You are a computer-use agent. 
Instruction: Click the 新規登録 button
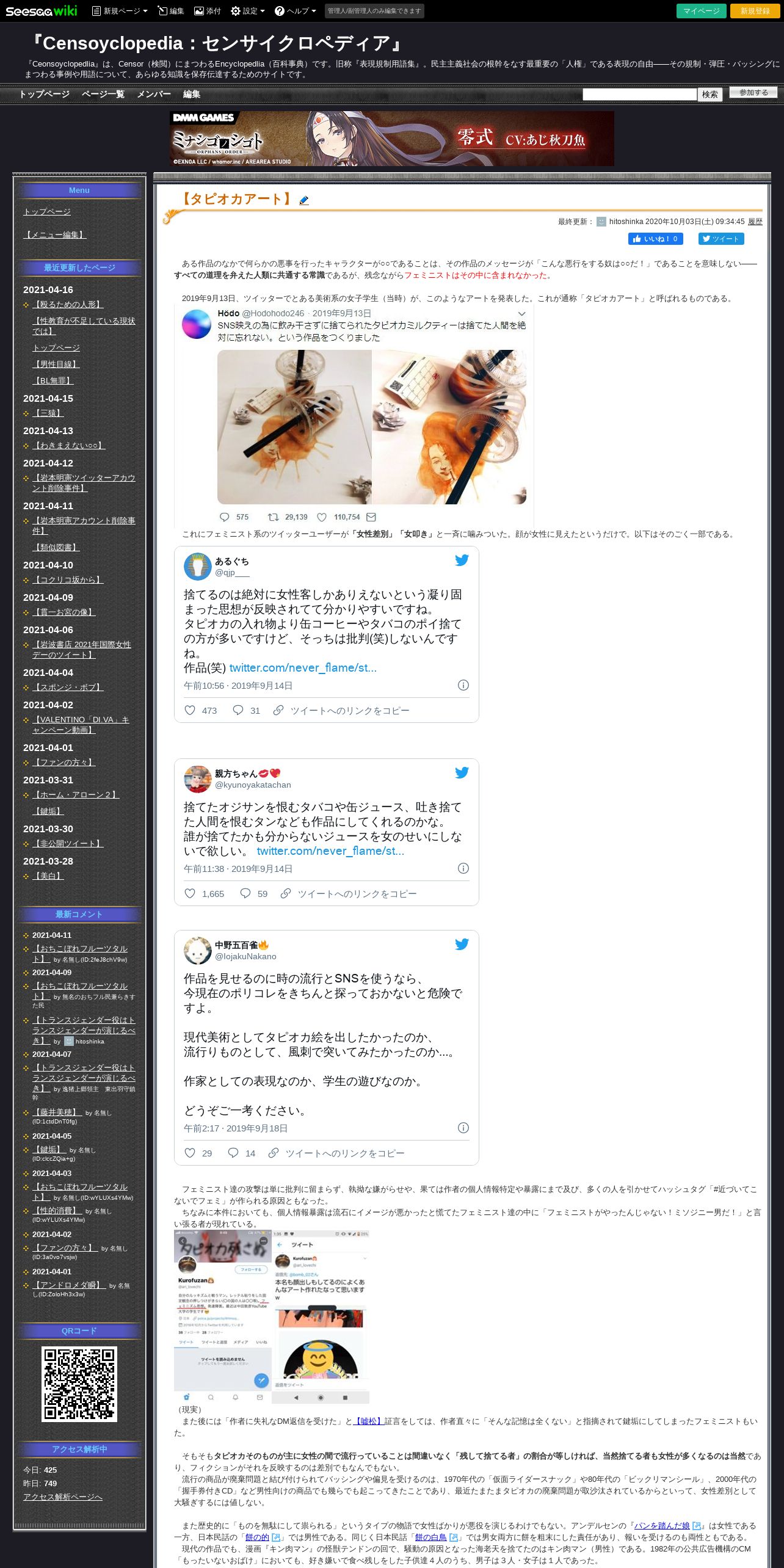[755, 11]
